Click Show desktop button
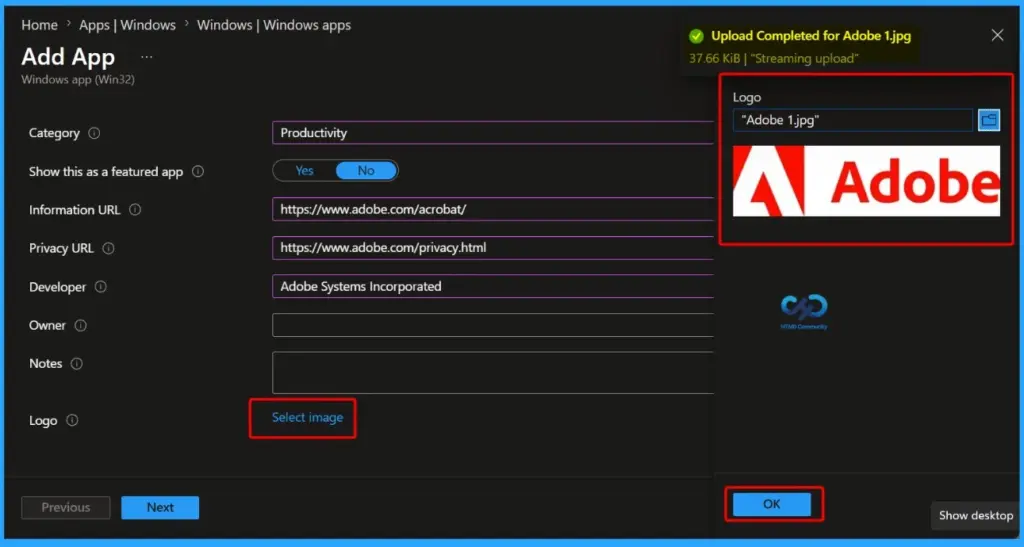Screen dimensions: 1024x547 pyautogui.click(x=976, y=516)
